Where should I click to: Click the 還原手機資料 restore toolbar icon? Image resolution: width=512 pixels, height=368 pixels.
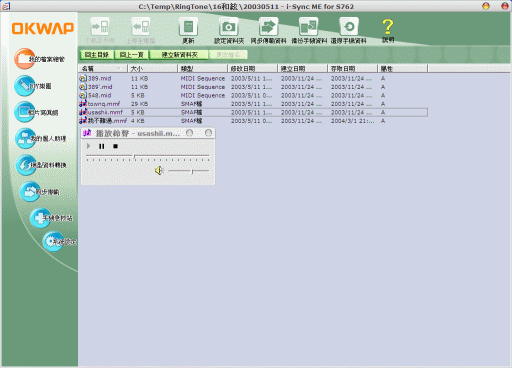(349, 26)
